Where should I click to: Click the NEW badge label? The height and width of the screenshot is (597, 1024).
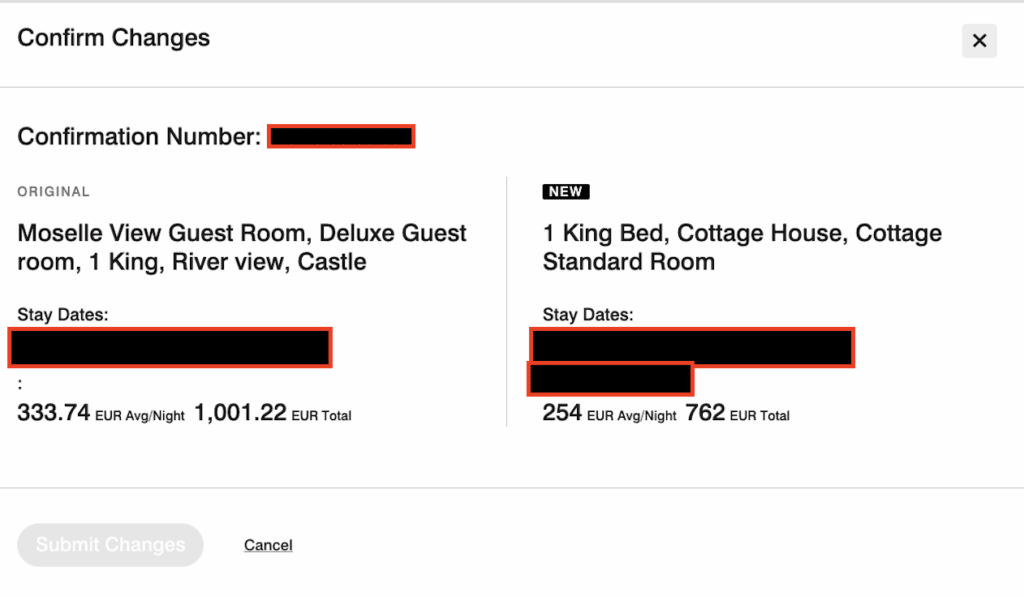pyautogui.click(x=565, y=191)
